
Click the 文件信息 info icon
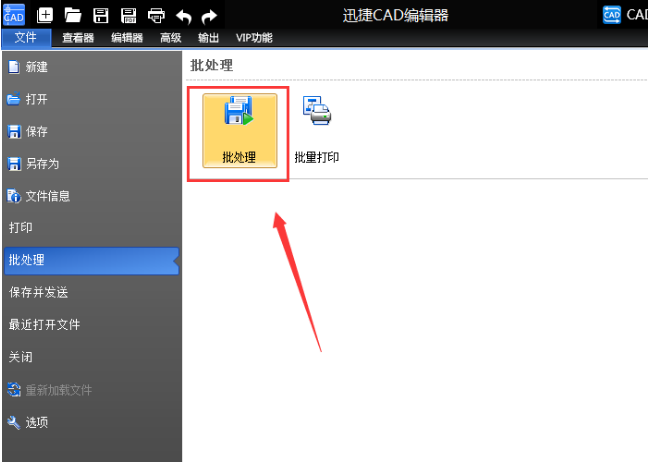point(14,196)
